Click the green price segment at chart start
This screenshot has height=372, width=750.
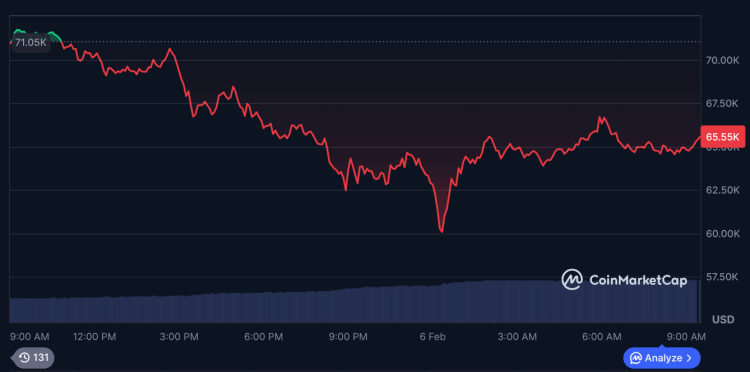[x=36, y=35]
